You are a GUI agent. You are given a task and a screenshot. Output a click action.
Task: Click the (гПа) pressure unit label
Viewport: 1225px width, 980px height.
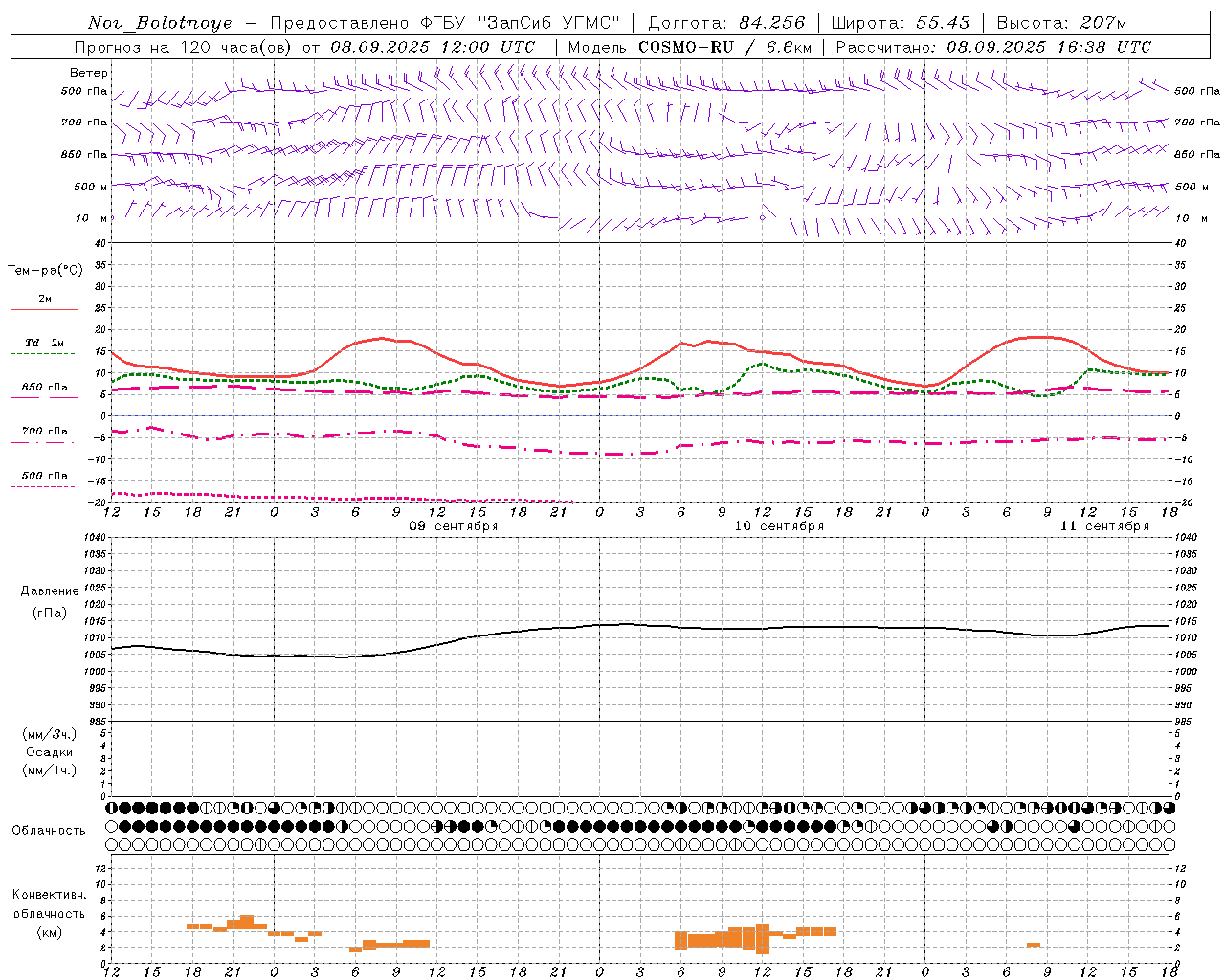(x=50, y=613)
